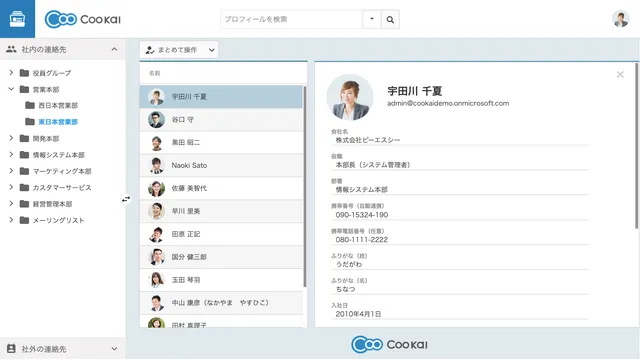The width and height of the screenshot is (640, 360).
Task: Select the マーケティング本部 folder
Action: [x=62, y=171]
